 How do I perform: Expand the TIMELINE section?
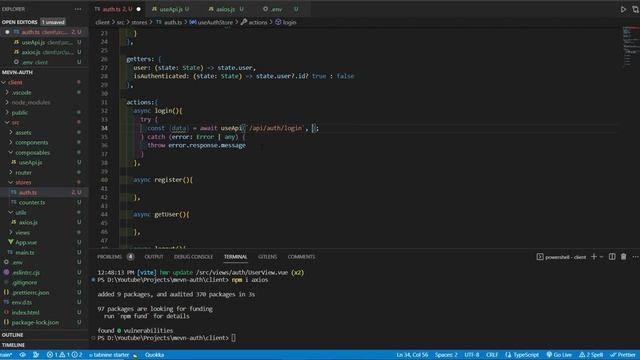(13, 345)
